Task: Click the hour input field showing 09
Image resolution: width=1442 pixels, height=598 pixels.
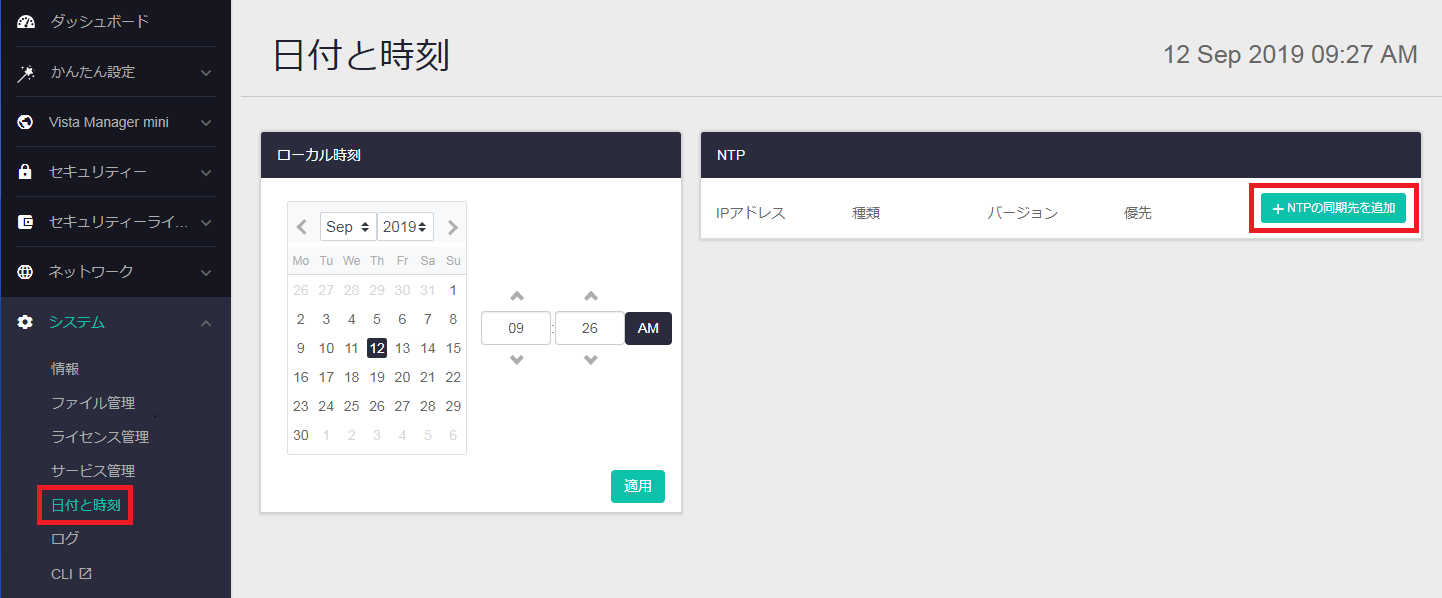Action: point(516,329)
